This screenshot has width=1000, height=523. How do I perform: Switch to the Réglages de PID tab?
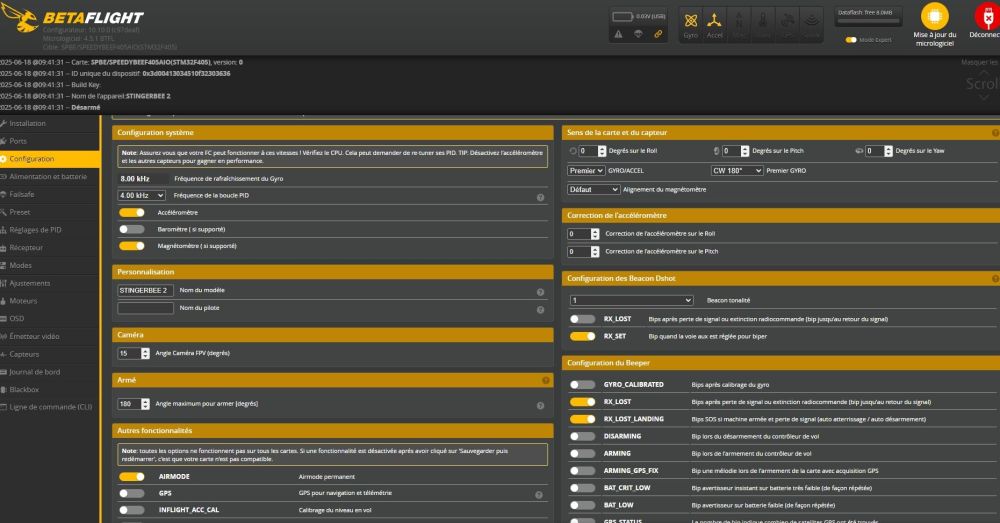pyautogui.click(x=36, y=229)
